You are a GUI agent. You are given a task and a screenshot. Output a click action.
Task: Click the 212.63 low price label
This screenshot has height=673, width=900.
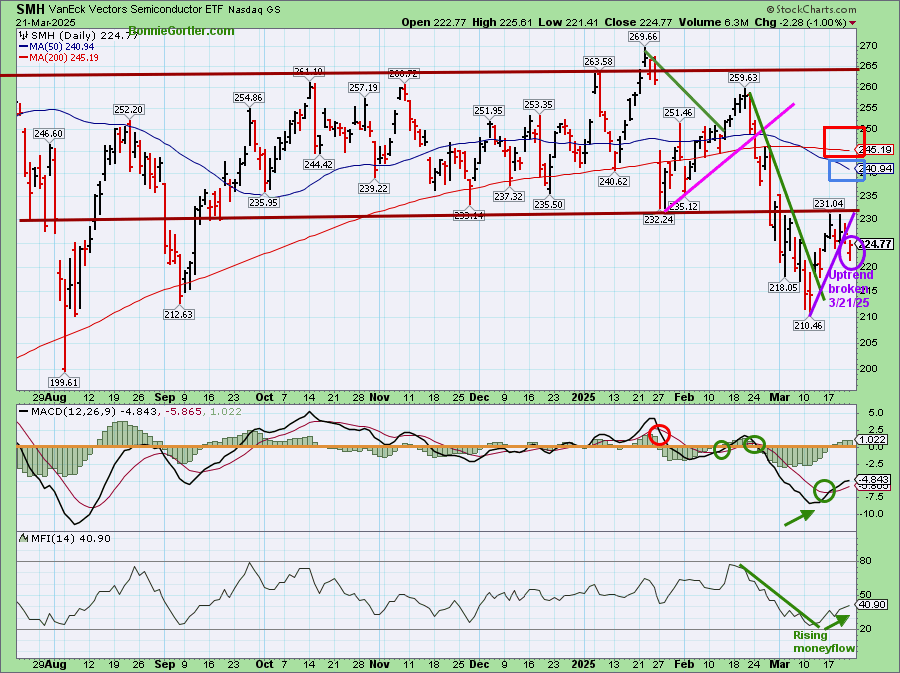[179, 314]
